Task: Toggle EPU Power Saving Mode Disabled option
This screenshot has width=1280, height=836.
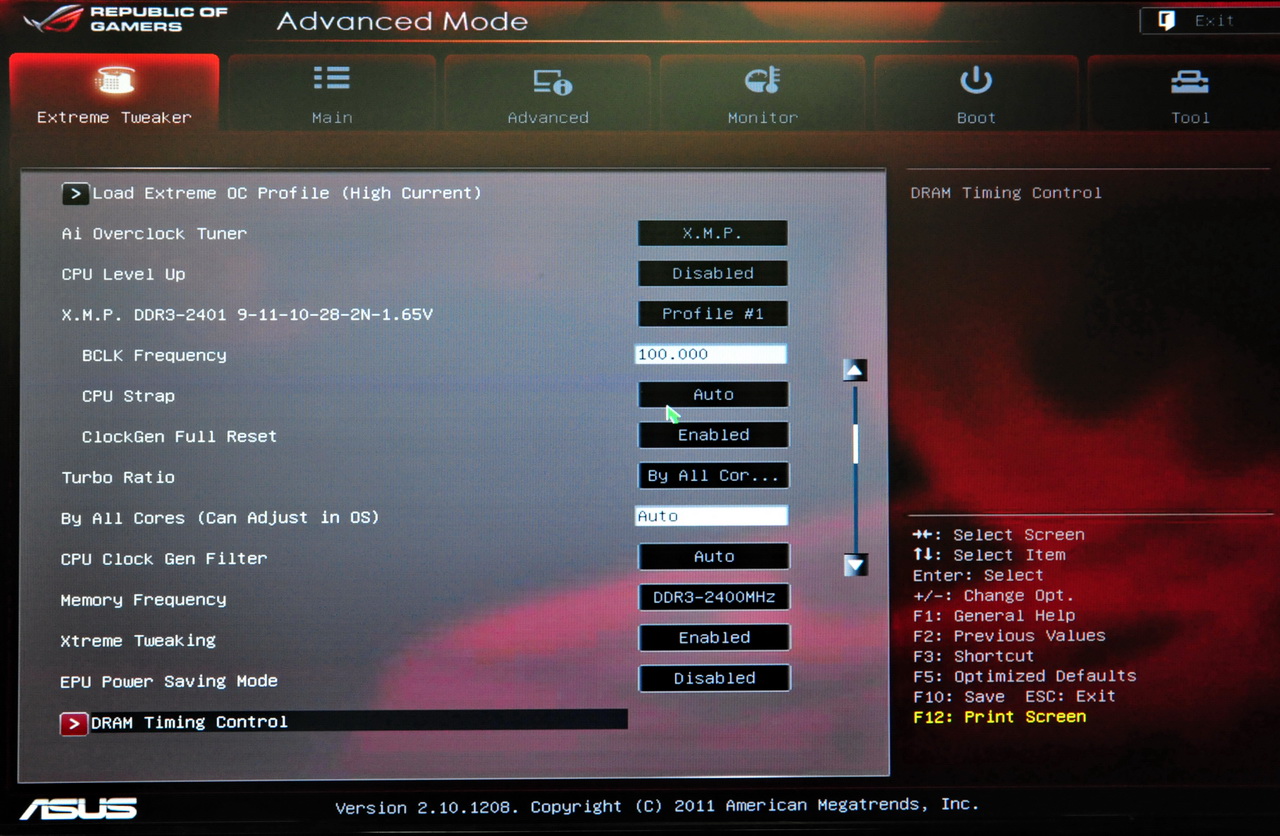Action: click(714, 678)
